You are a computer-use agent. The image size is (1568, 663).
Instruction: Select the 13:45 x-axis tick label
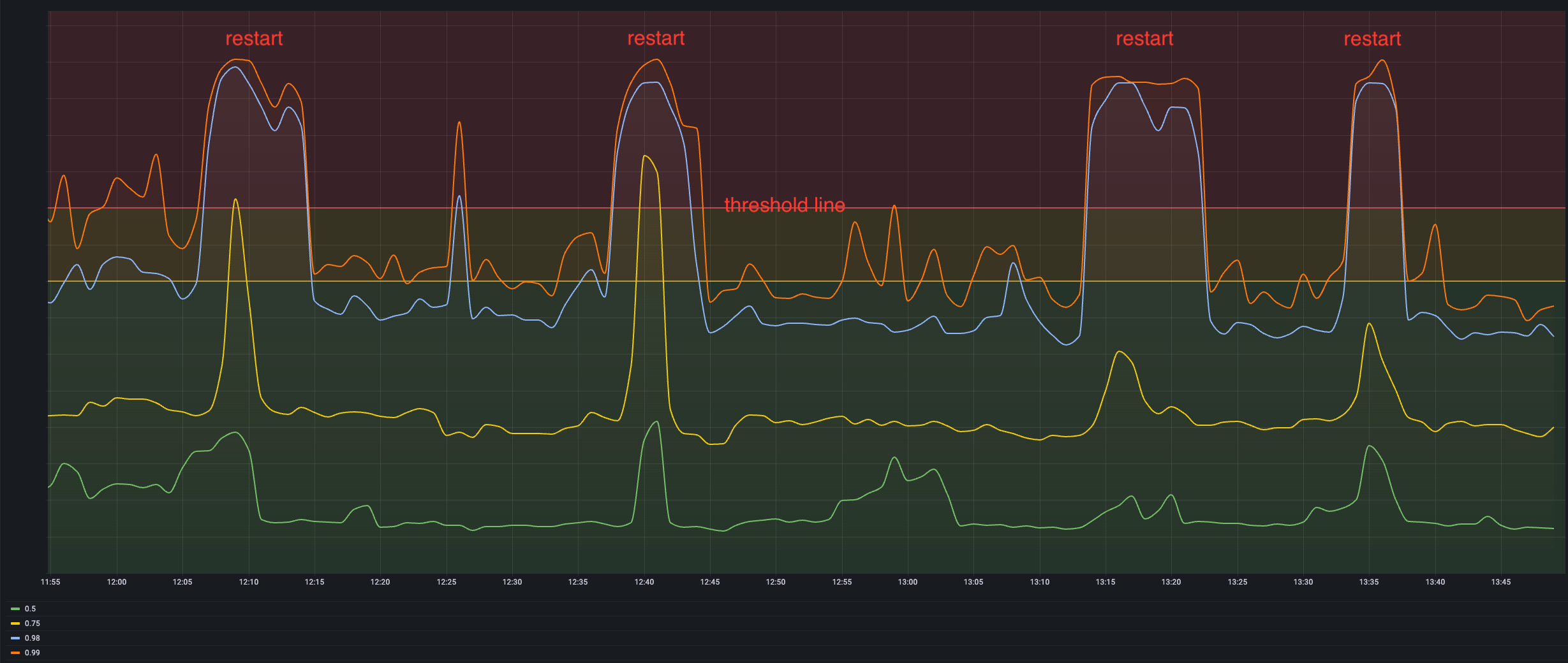click(1501, 582)
